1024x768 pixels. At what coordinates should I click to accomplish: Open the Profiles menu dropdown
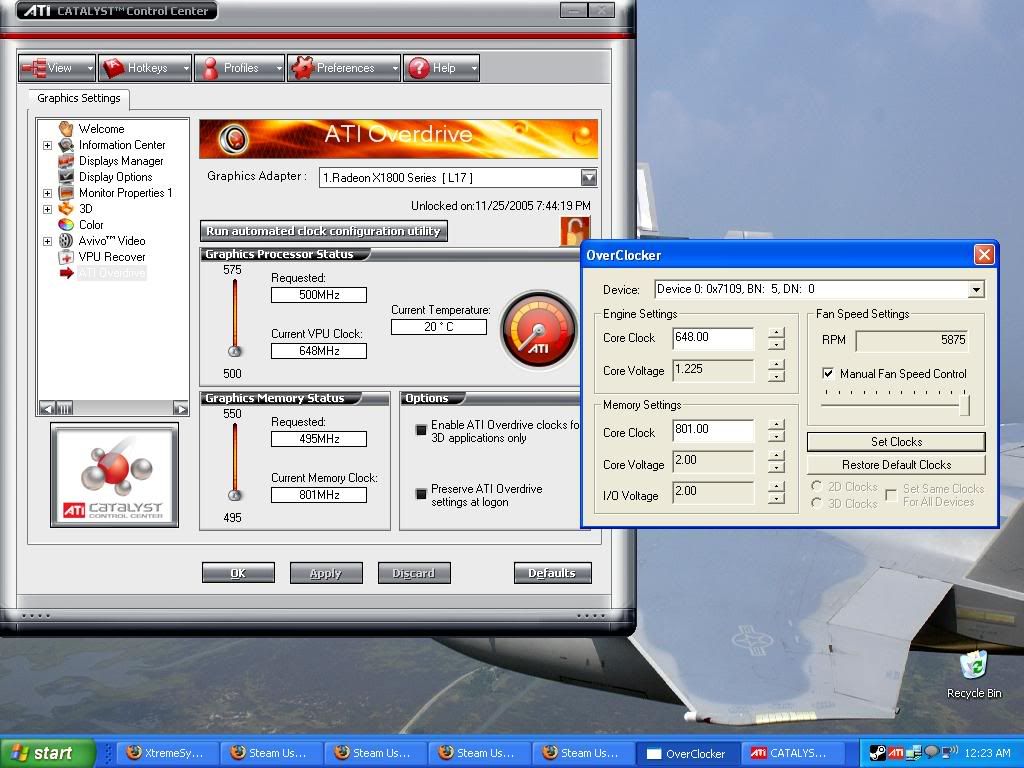click(240, 68)
